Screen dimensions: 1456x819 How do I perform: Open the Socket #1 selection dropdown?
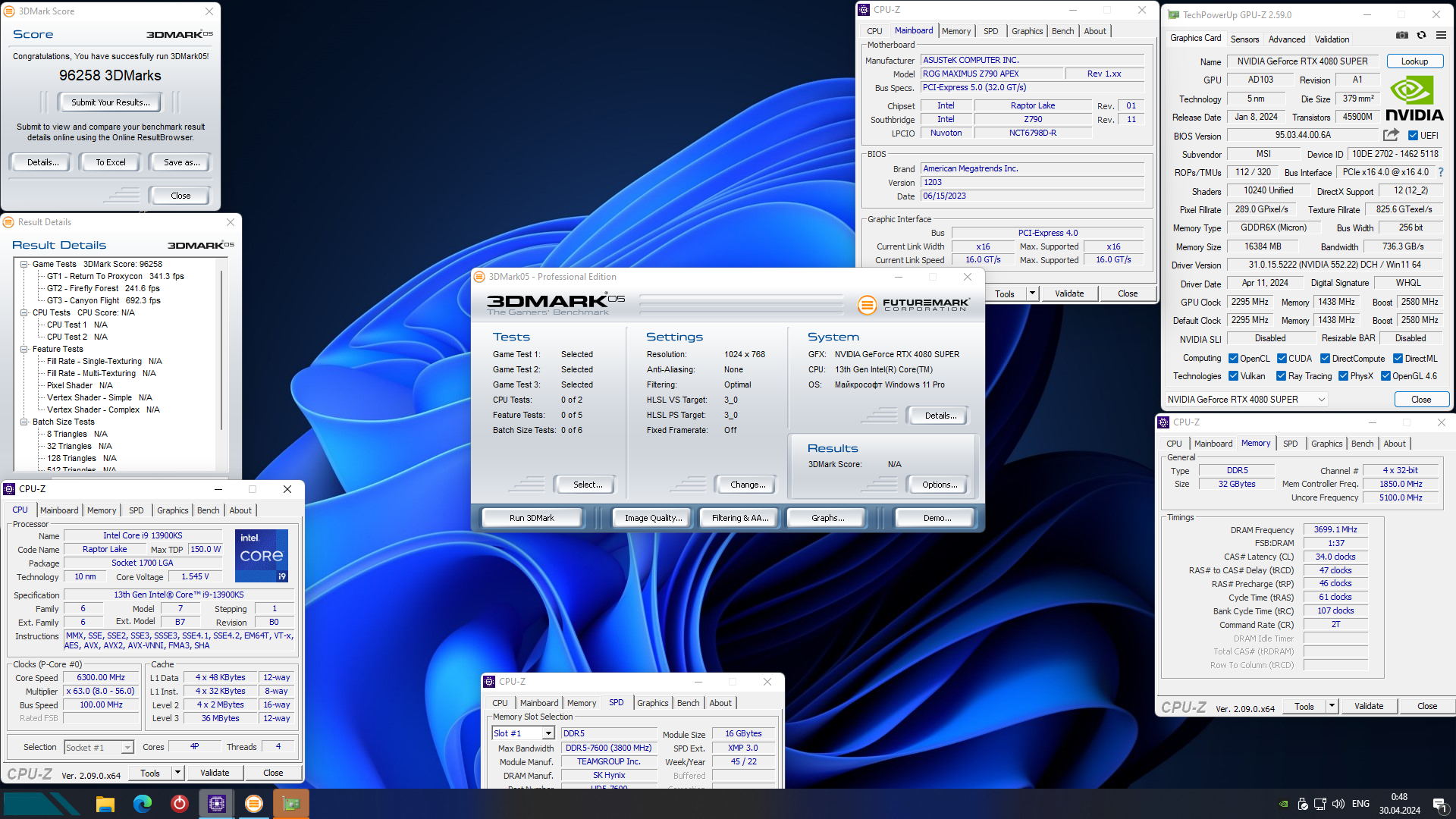[99, 748]
